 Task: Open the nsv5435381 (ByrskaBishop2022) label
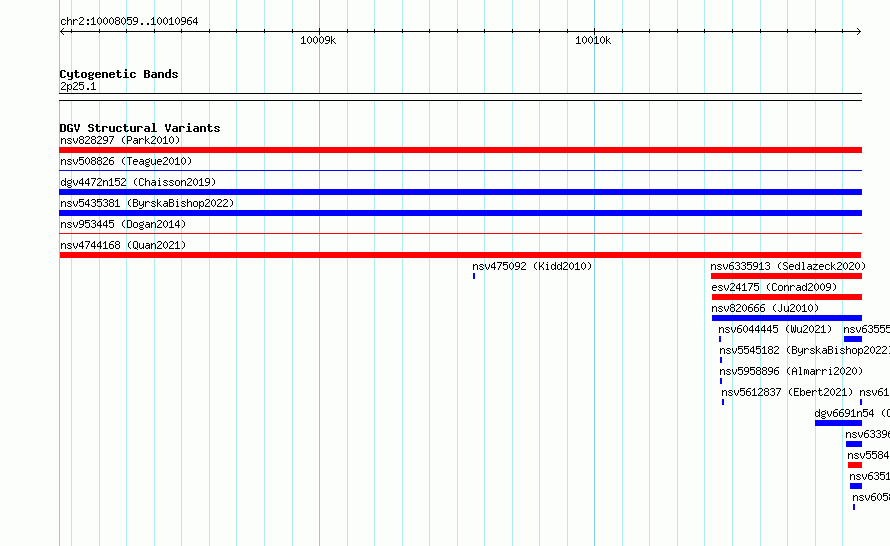[147, 203]
